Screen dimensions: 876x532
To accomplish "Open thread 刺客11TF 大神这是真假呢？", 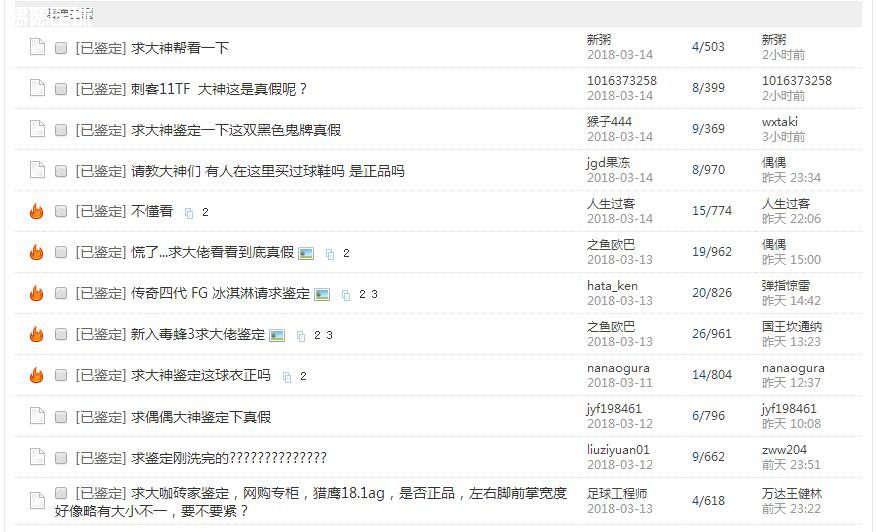I will point(219,89).
